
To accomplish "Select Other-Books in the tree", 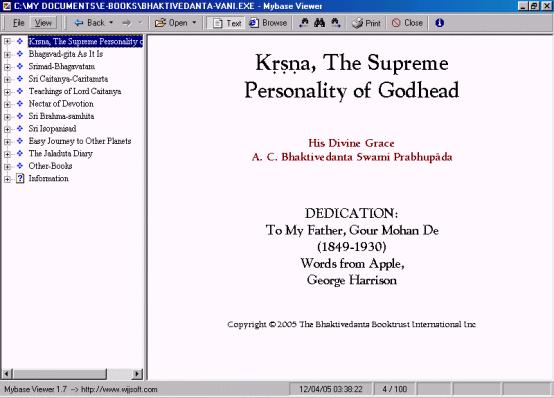I will pos(50,166).
